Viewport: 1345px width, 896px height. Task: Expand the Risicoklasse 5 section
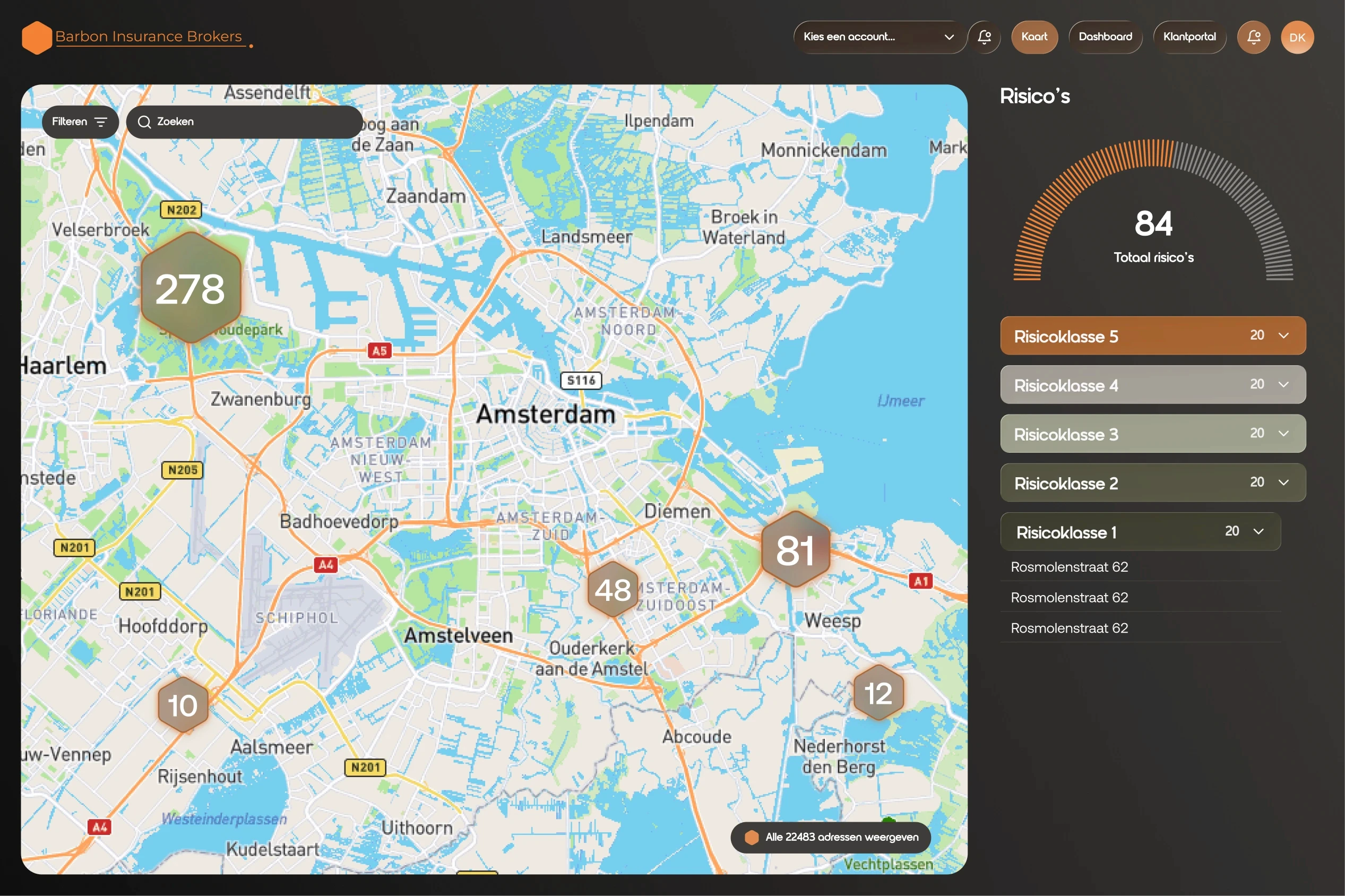click(1152, 336)
